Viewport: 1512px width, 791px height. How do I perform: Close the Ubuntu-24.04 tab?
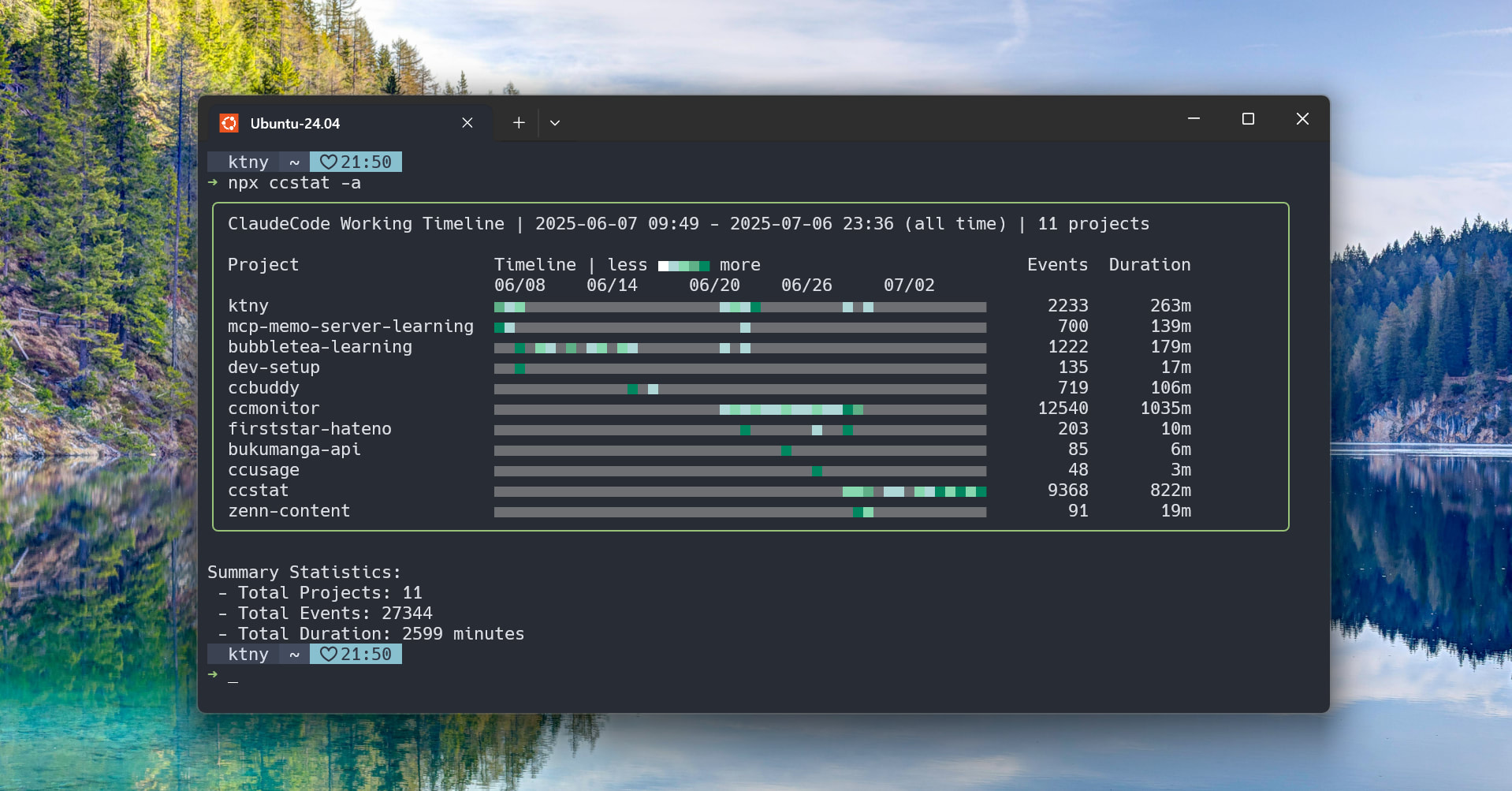pyautogui.click(x=467, y=123)
